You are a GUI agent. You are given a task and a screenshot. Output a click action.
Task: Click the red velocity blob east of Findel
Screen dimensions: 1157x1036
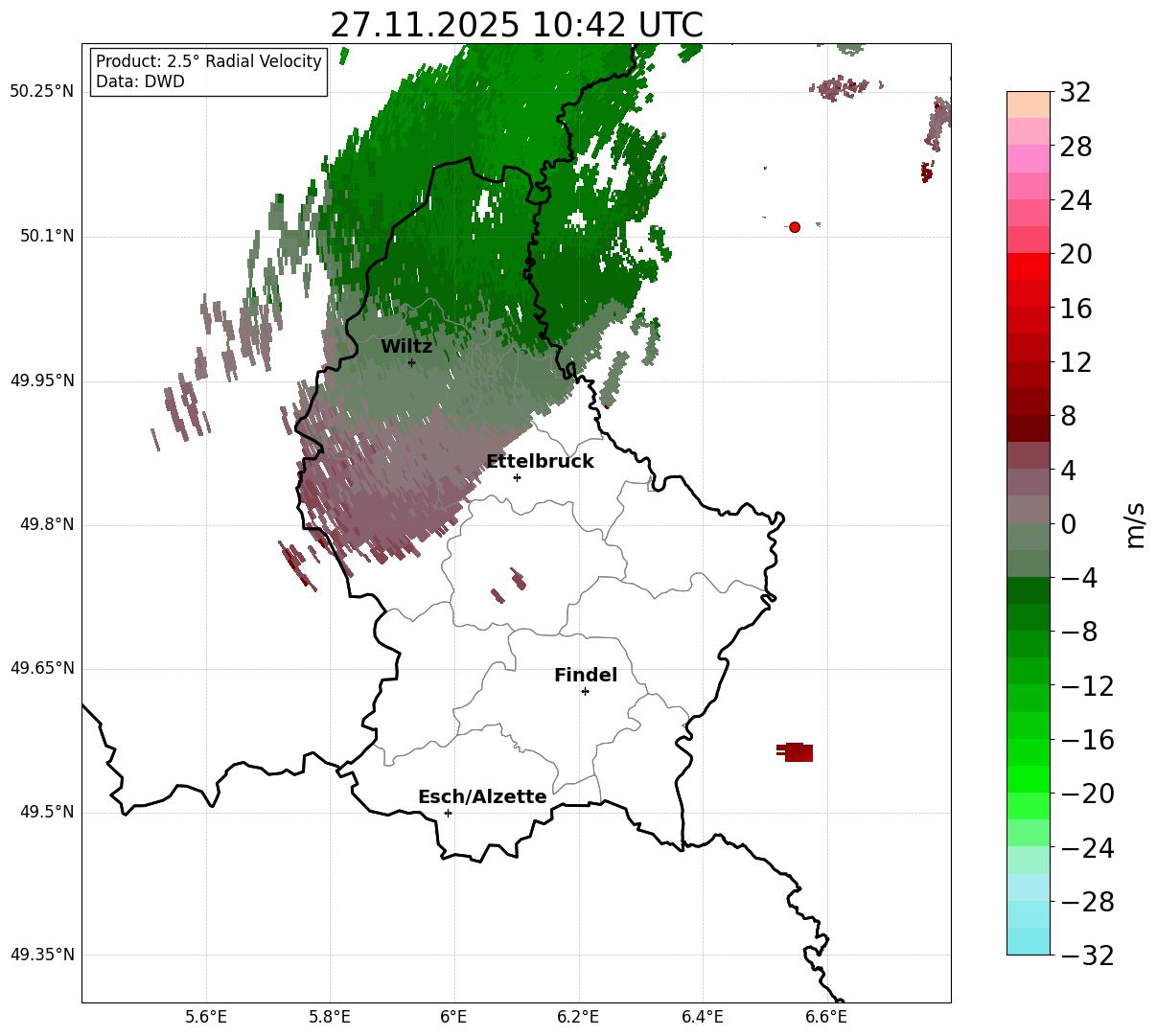(796, 752)
